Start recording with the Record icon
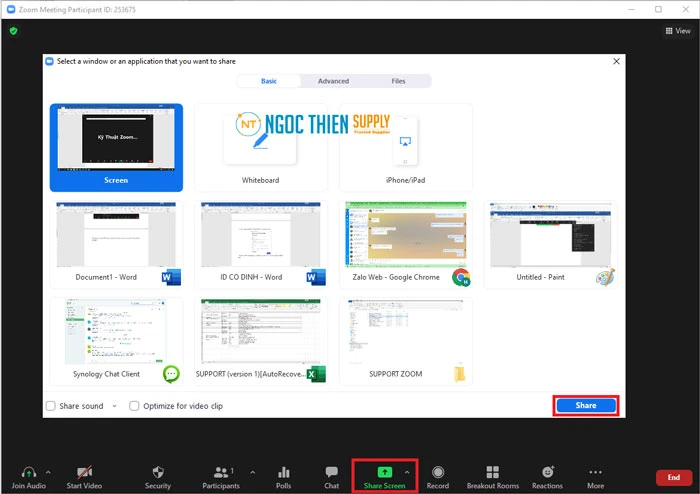This screenshot has height=494, width=700. point(438,472)
